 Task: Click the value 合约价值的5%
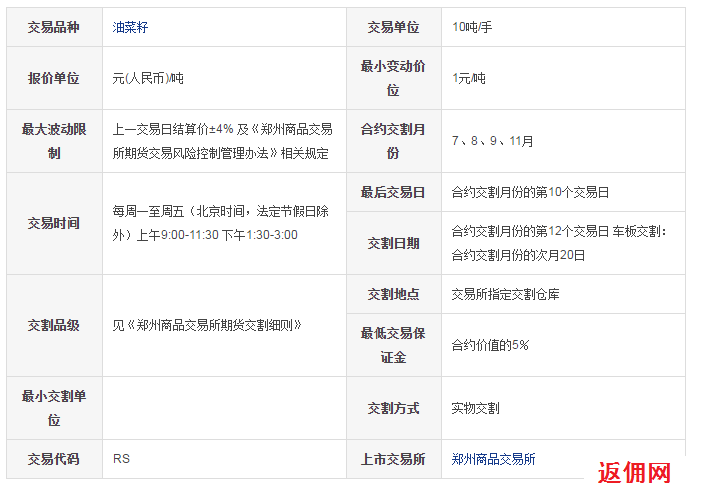(x=490, y=345)
